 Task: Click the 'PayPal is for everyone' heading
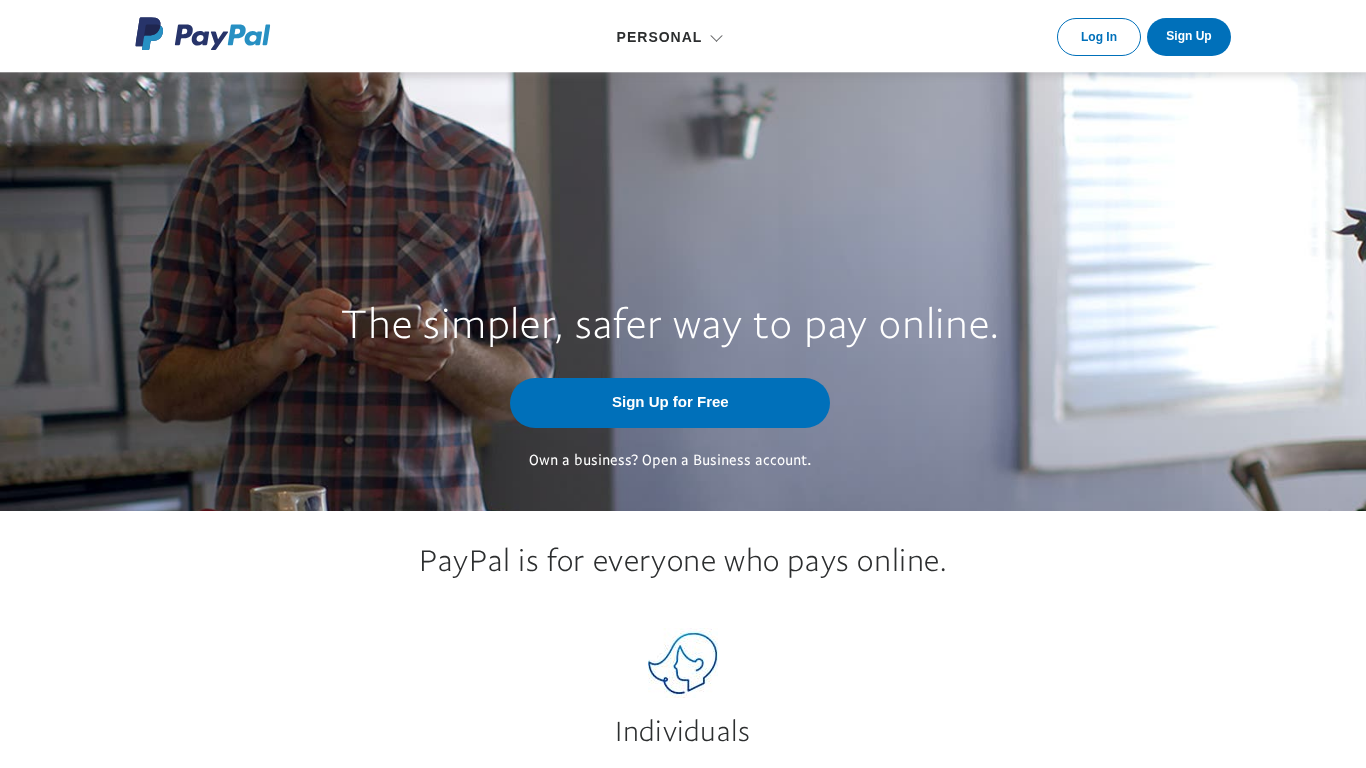coord(682,560)
